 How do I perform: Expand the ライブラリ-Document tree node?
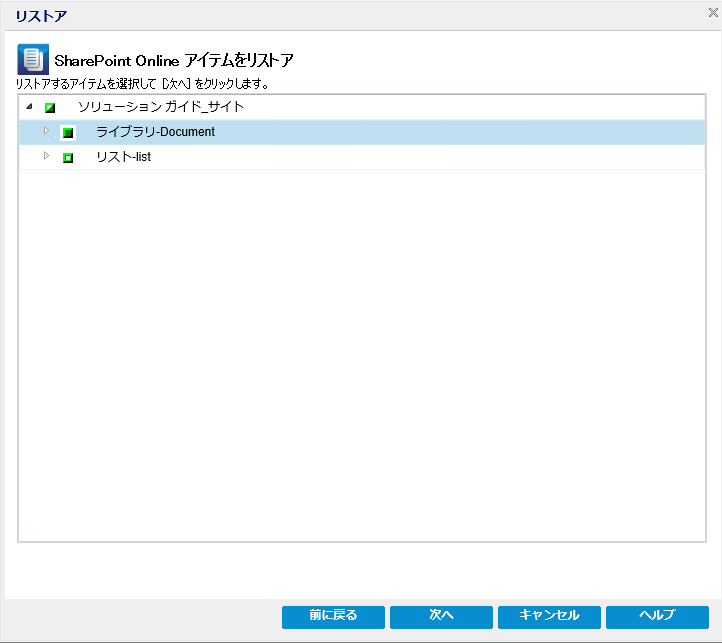click(x=46, y=131)
